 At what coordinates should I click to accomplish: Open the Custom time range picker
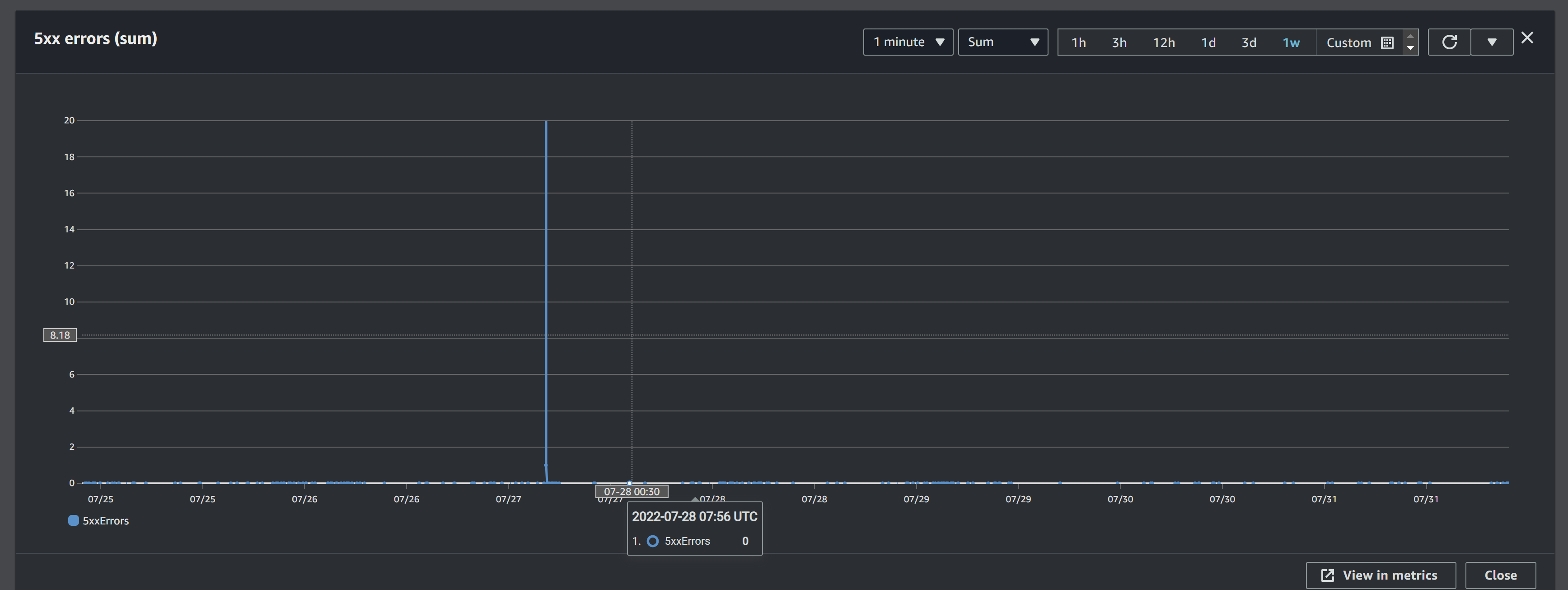pos(1348,42)
